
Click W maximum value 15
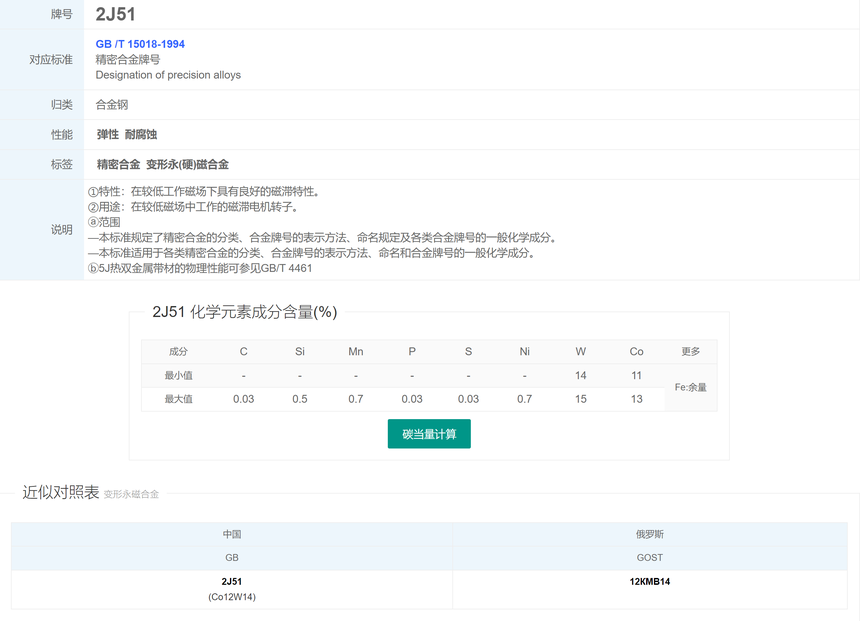[x=581, y=399]
